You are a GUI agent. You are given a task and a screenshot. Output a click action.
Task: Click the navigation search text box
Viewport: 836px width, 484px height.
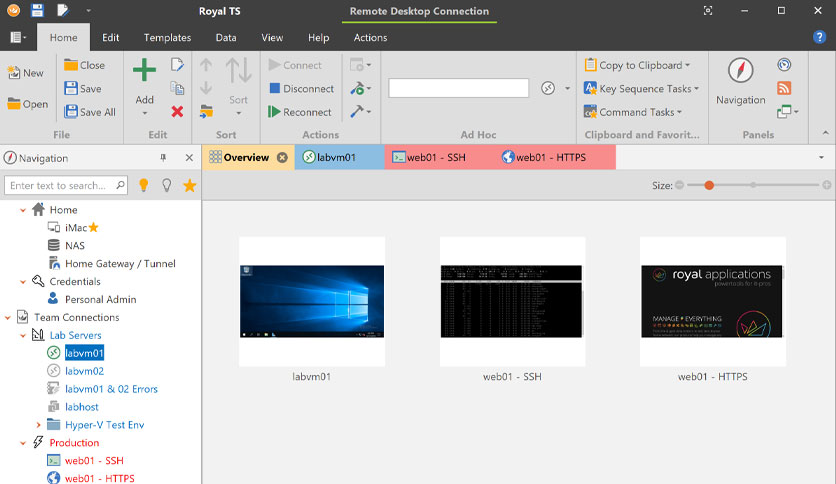tap(66, 185)
